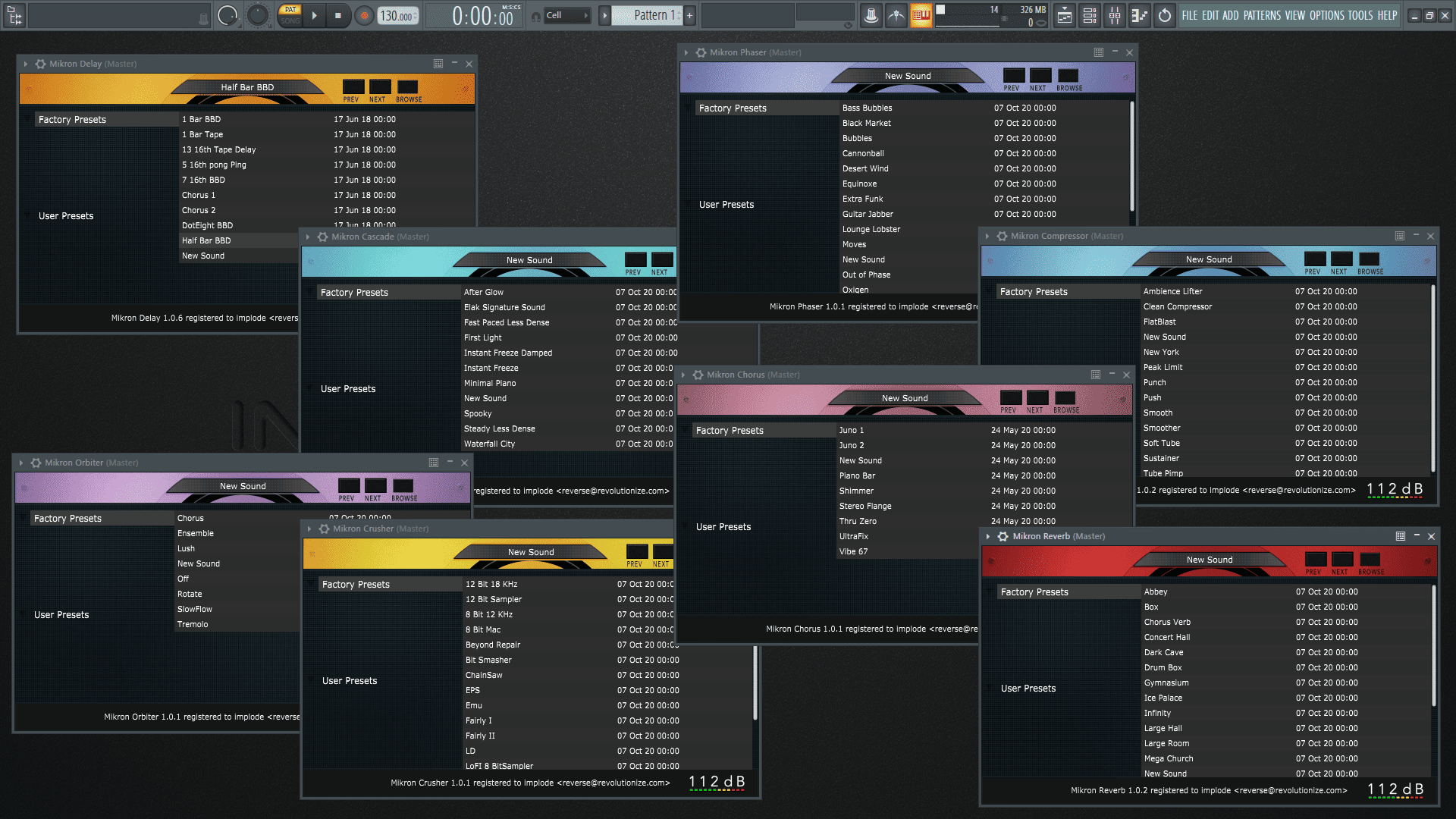Open Mikron Compressor gear options
The width and height of the screenshot is (1456, 819).
point(1002,237)
